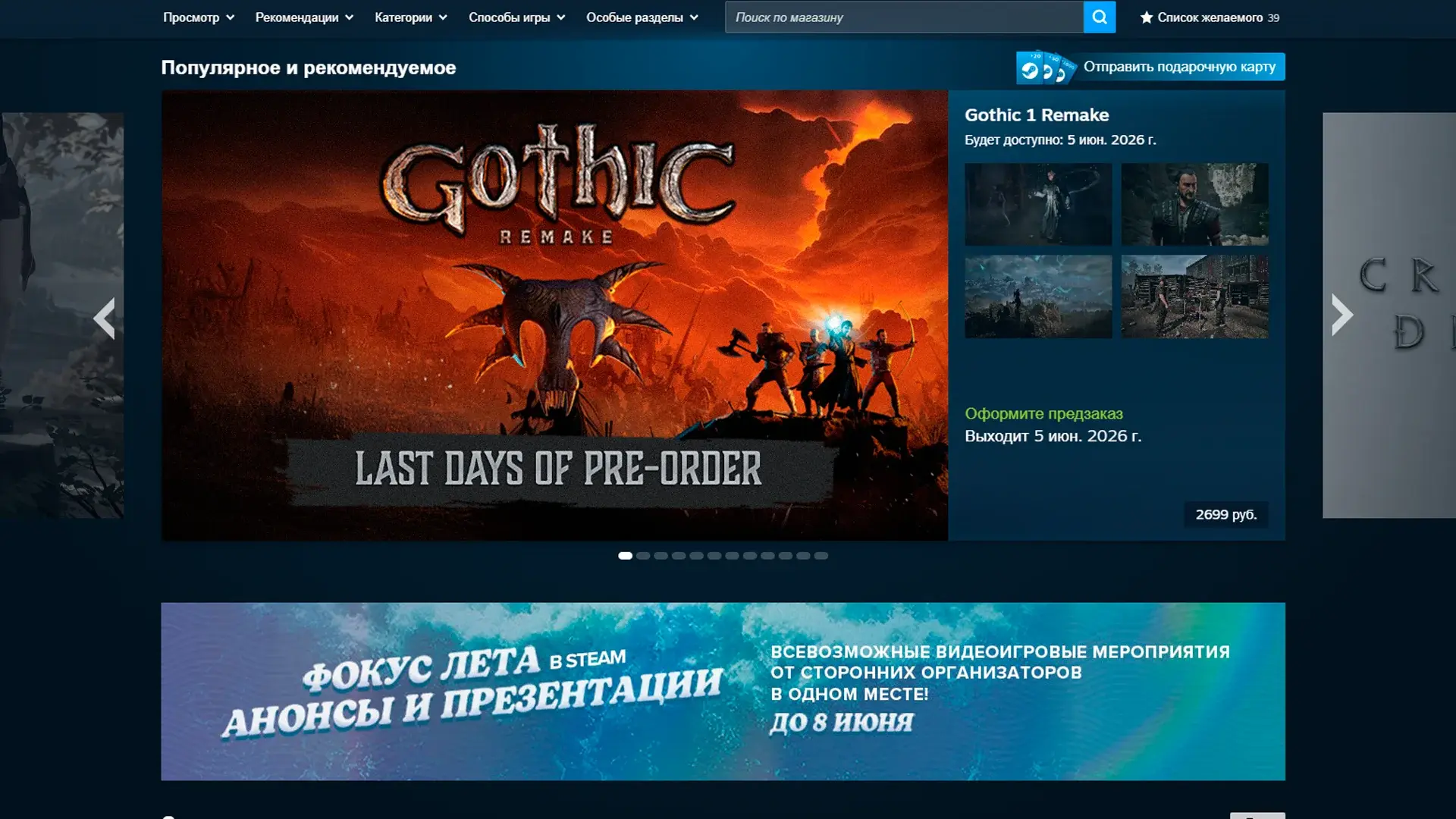Select the first carousel page dot
The image size is (1456, 819).
coord(625,556)
